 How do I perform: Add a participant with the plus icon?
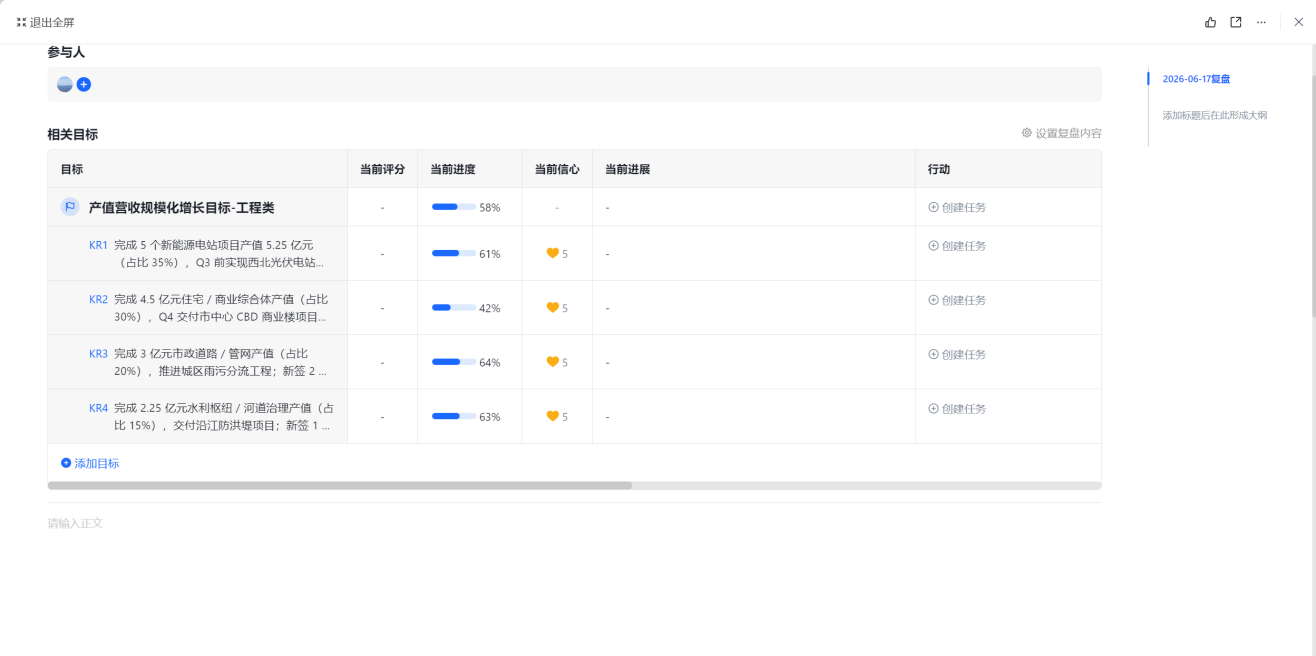click(x=84, y=84)
